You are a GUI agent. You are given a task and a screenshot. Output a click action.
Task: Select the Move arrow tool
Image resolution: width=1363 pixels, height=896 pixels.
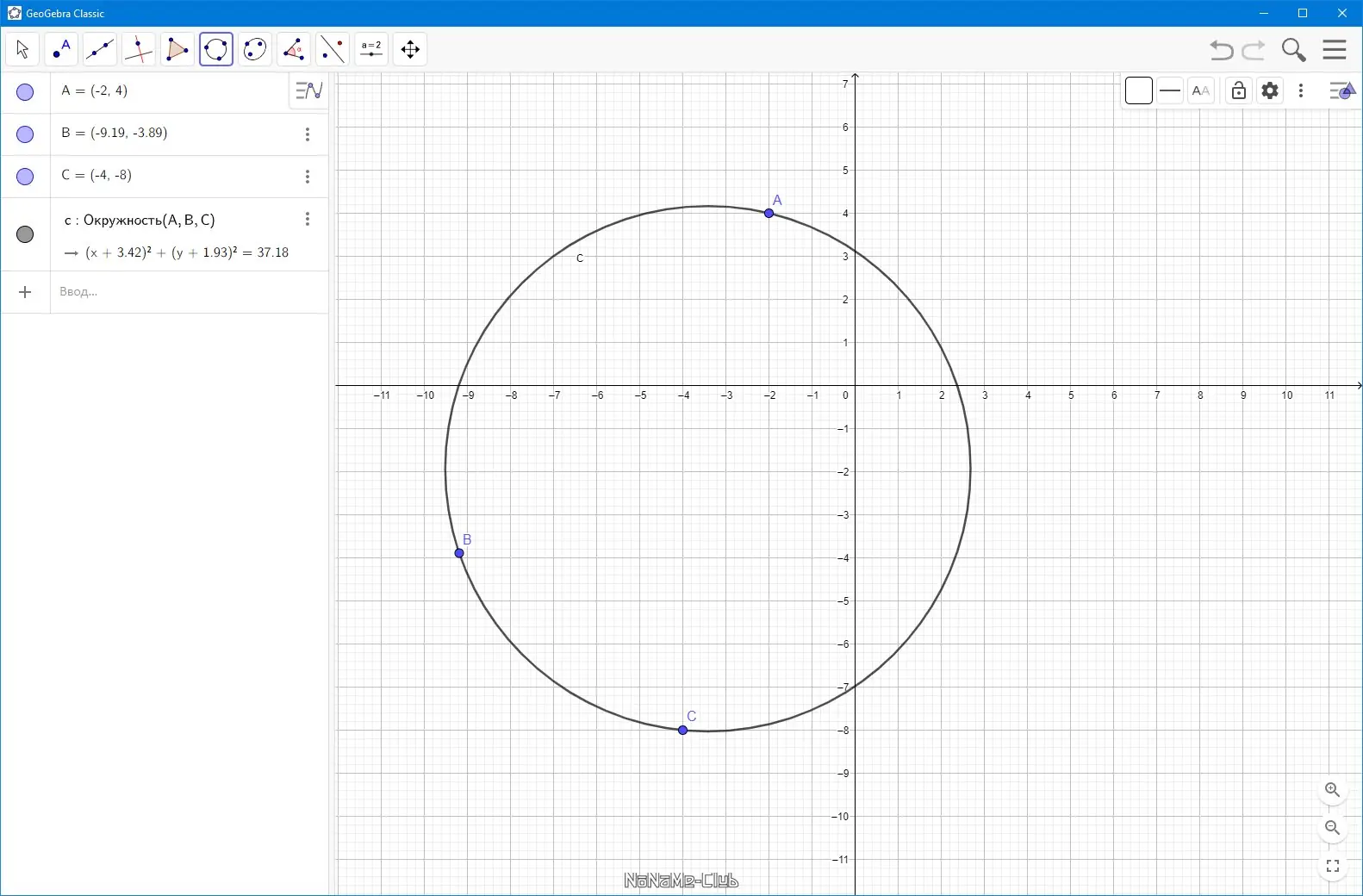22,49
